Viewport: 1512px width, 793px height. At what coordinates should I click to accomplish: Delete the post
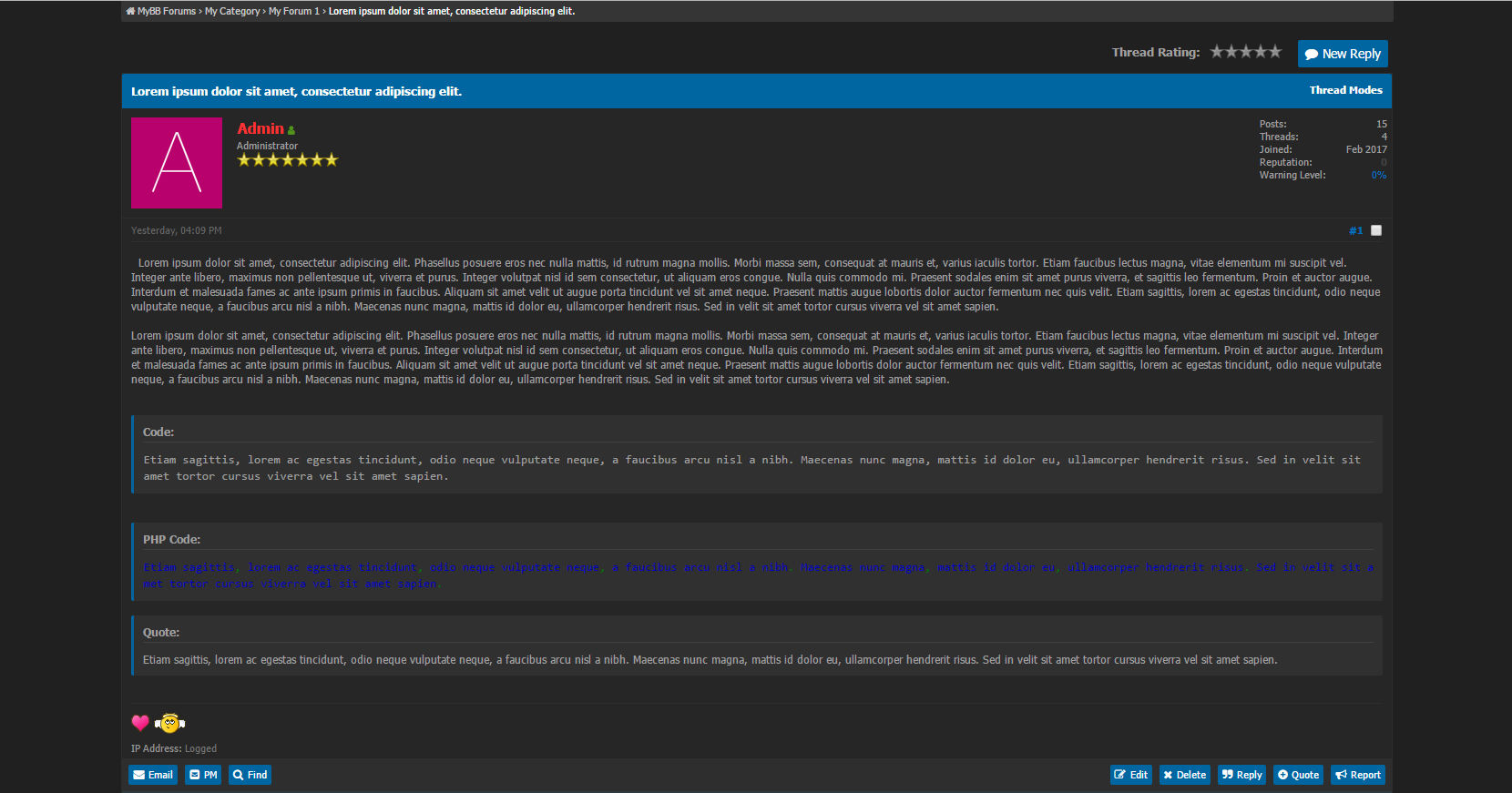[x=1184, y=775]
